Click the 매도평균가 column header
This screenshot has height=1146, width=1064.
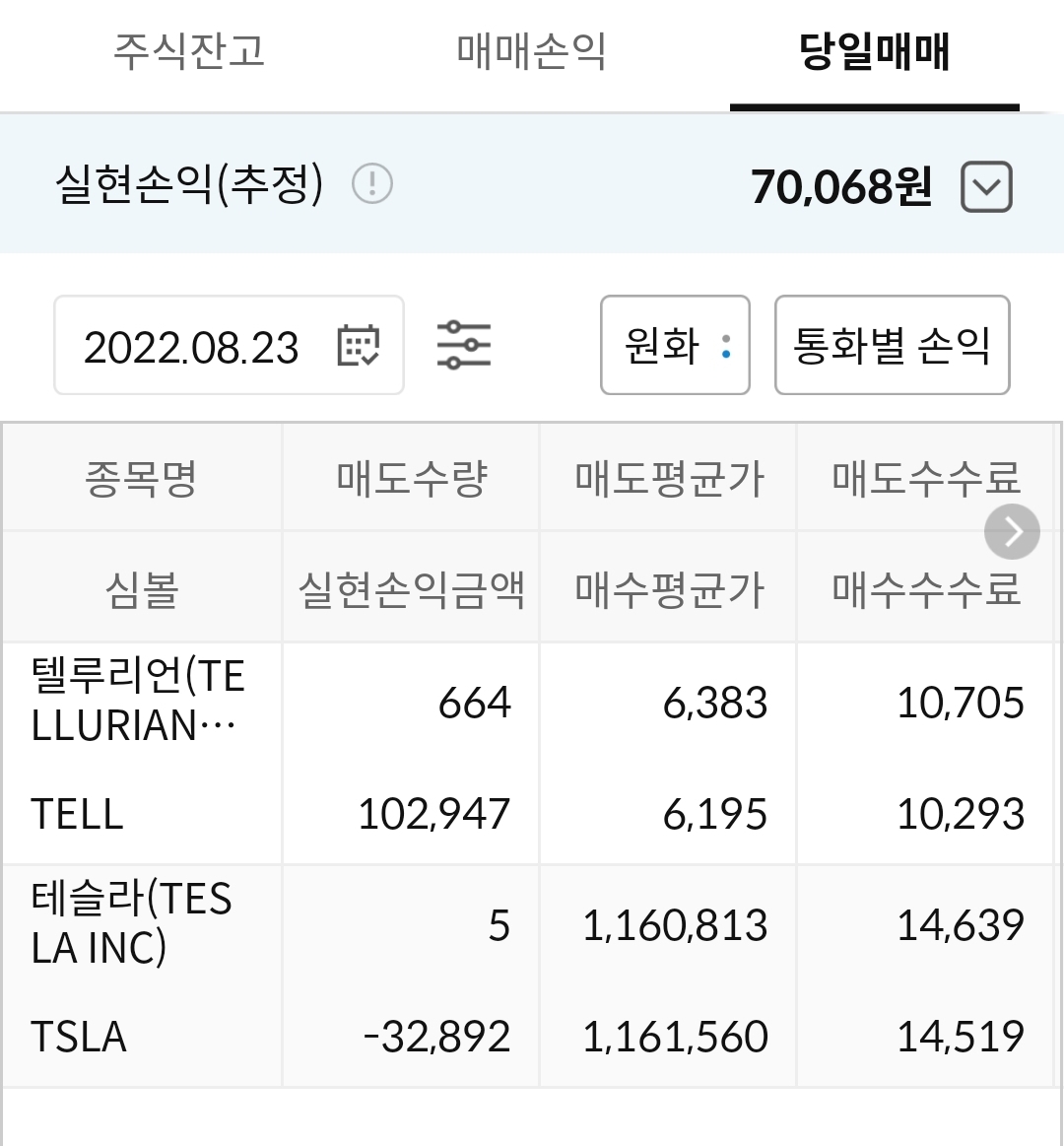click(x=668, y=479)
